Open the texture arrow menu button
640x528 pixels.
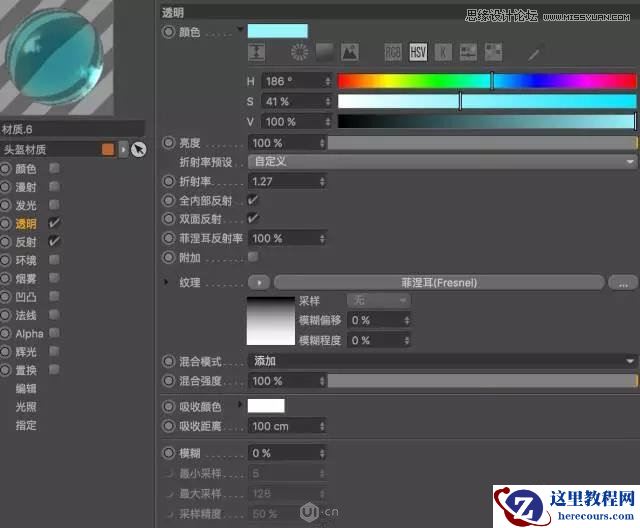pos(259,282)
